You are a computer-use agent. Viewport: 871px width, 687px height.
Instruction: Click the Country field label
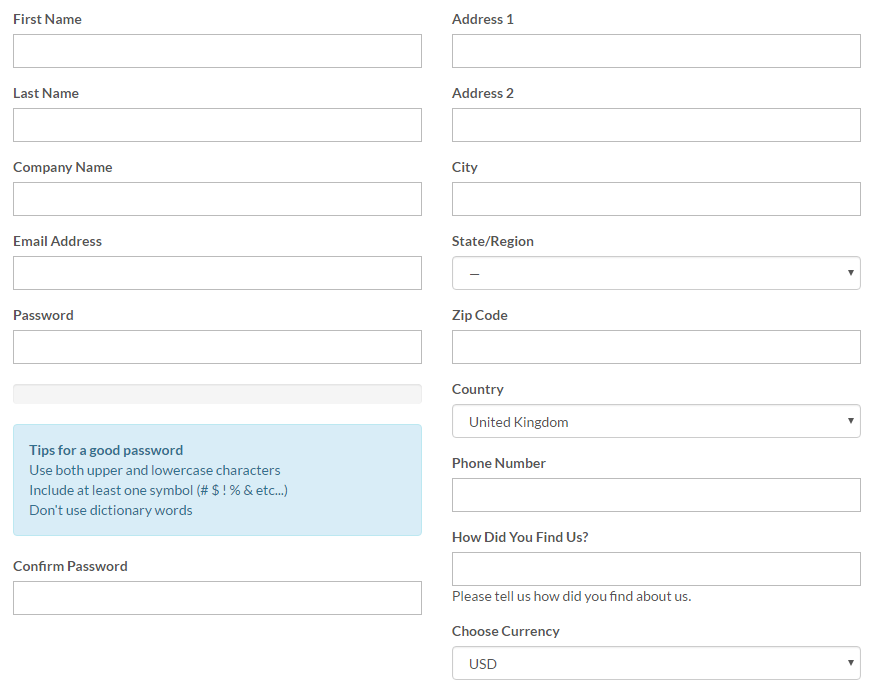point(477,389)
